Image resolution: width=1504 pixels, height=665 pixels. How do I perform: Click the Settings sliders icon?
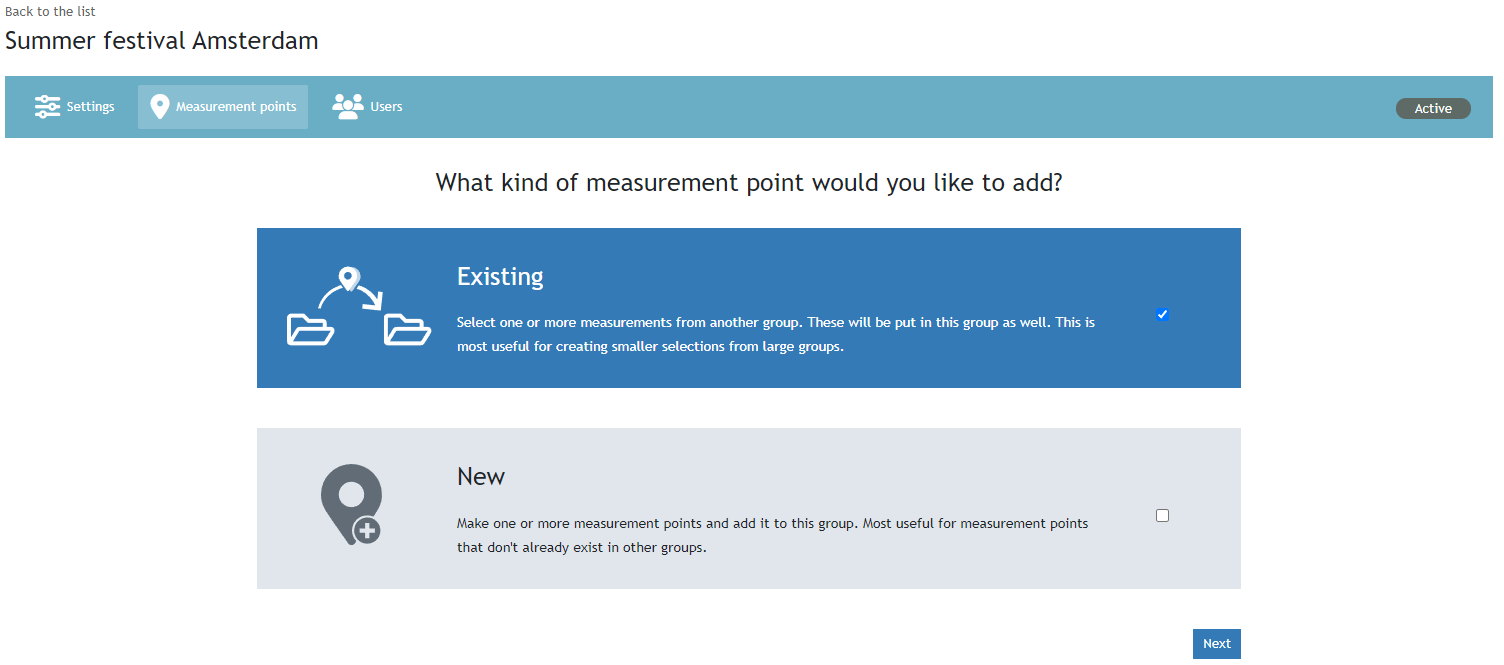[x=47, y=107]
